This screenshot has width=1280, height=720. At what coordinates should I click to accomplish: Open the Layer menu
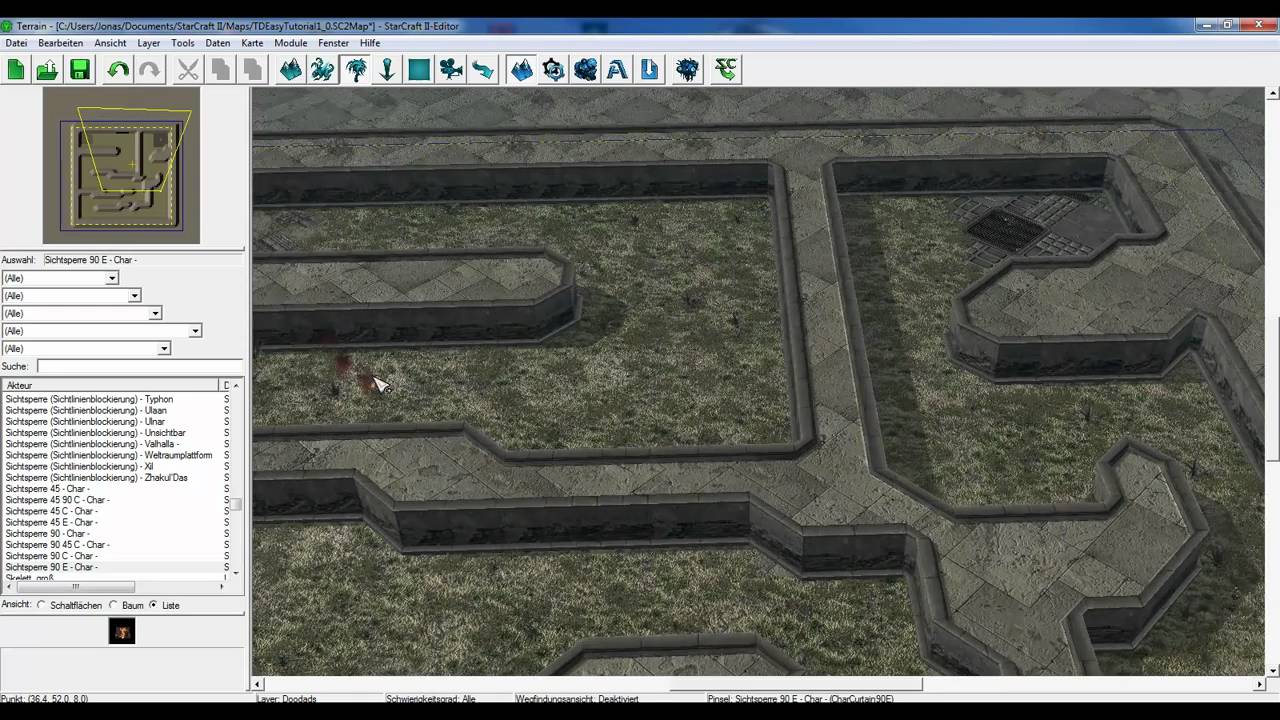(x=148, y=43)
